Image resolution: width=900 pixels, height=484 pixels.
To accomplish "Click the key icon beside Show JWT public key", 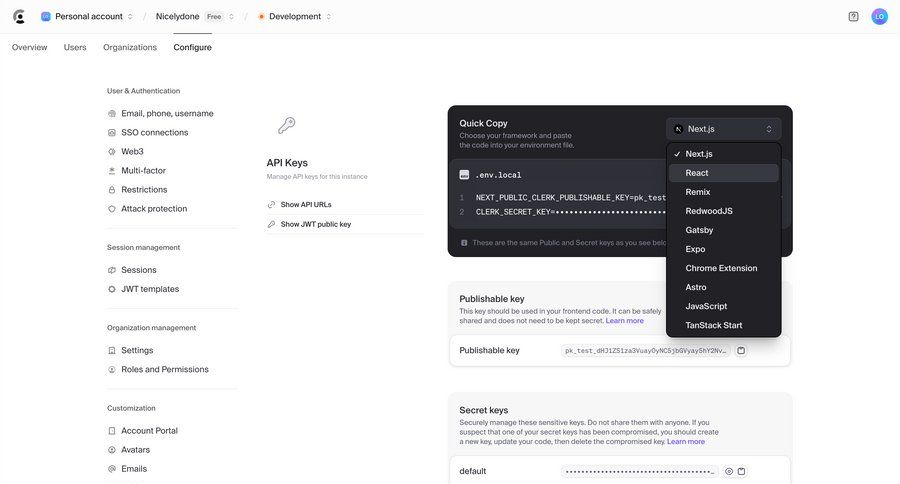I will click(x=271, y=224).
